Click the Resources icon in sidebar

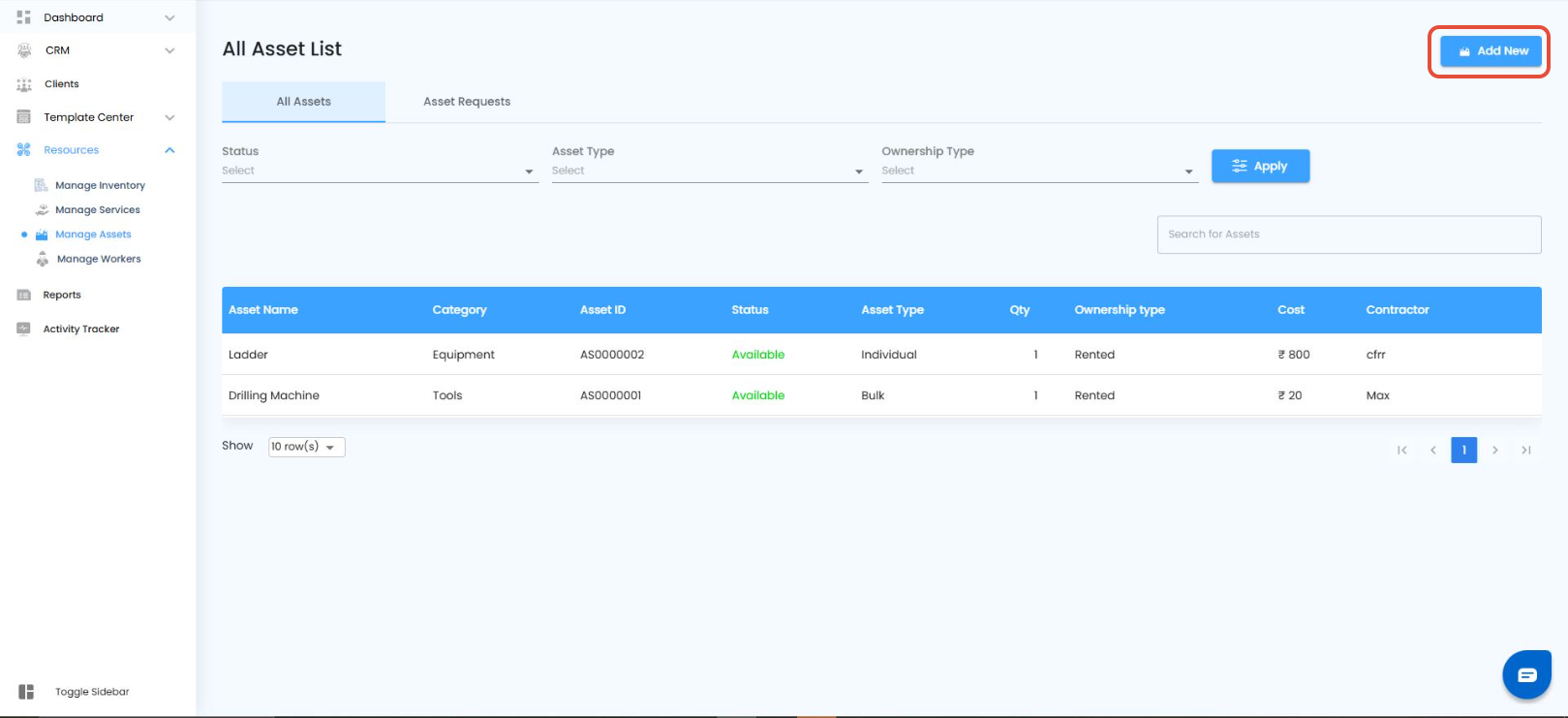click(x=24, y=150)
